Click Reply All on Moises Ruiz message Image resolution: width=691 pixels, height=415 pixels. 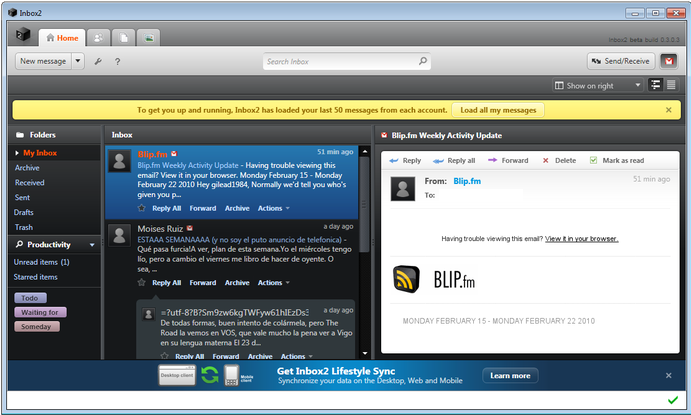[x=167, y=283]
